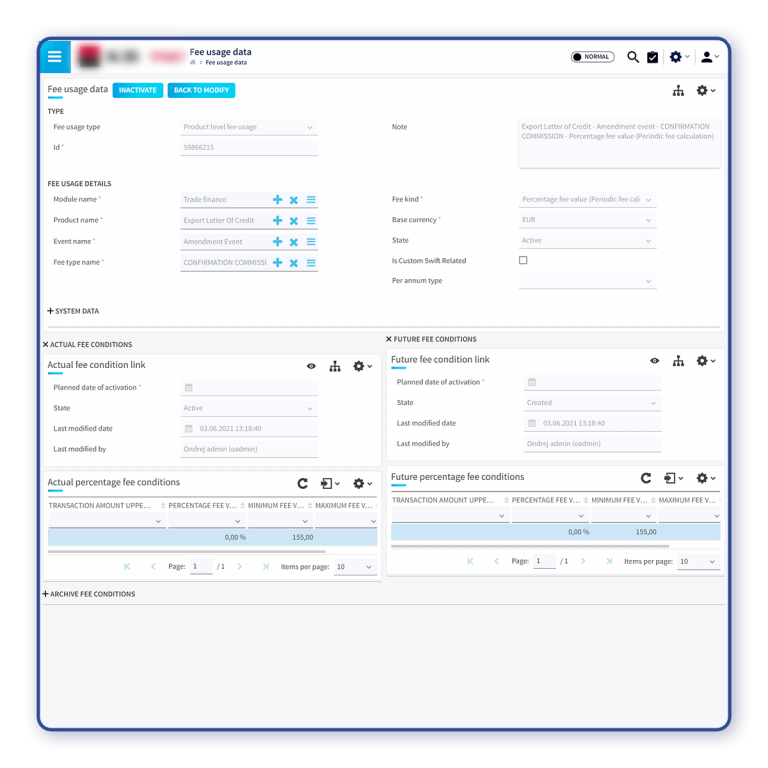Screen dimensions: 768x768
Task: Toggle the NORMAL mode switch
Action: point(592,57)
